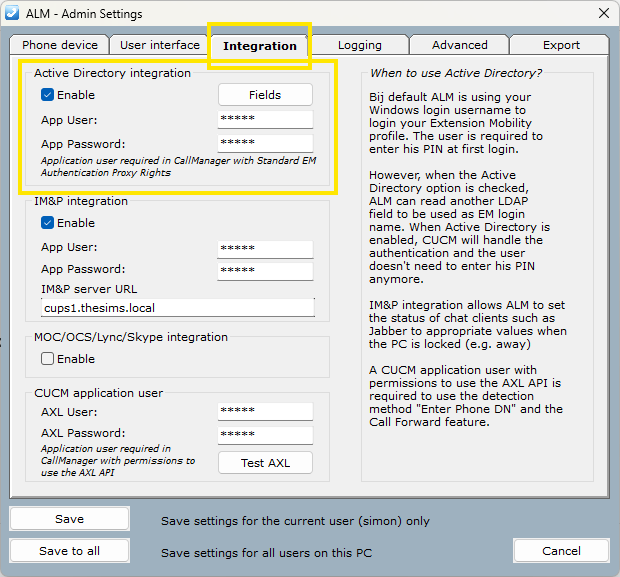
Task: Open the Export tab
Action: pos(561,45)
